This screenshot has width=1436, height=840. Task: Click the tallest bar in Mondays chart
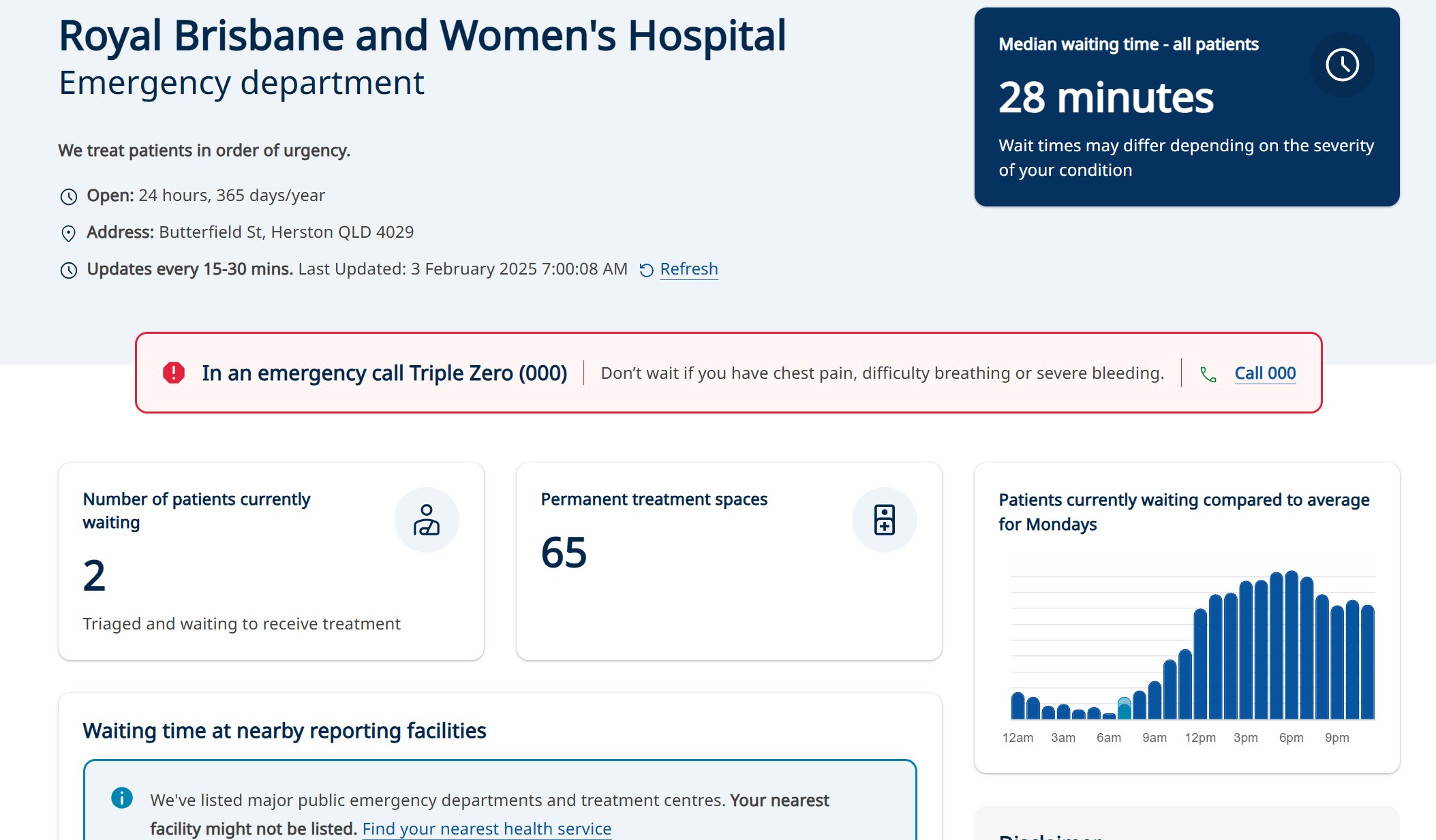pyautogui.click(x=1291, y=644)
